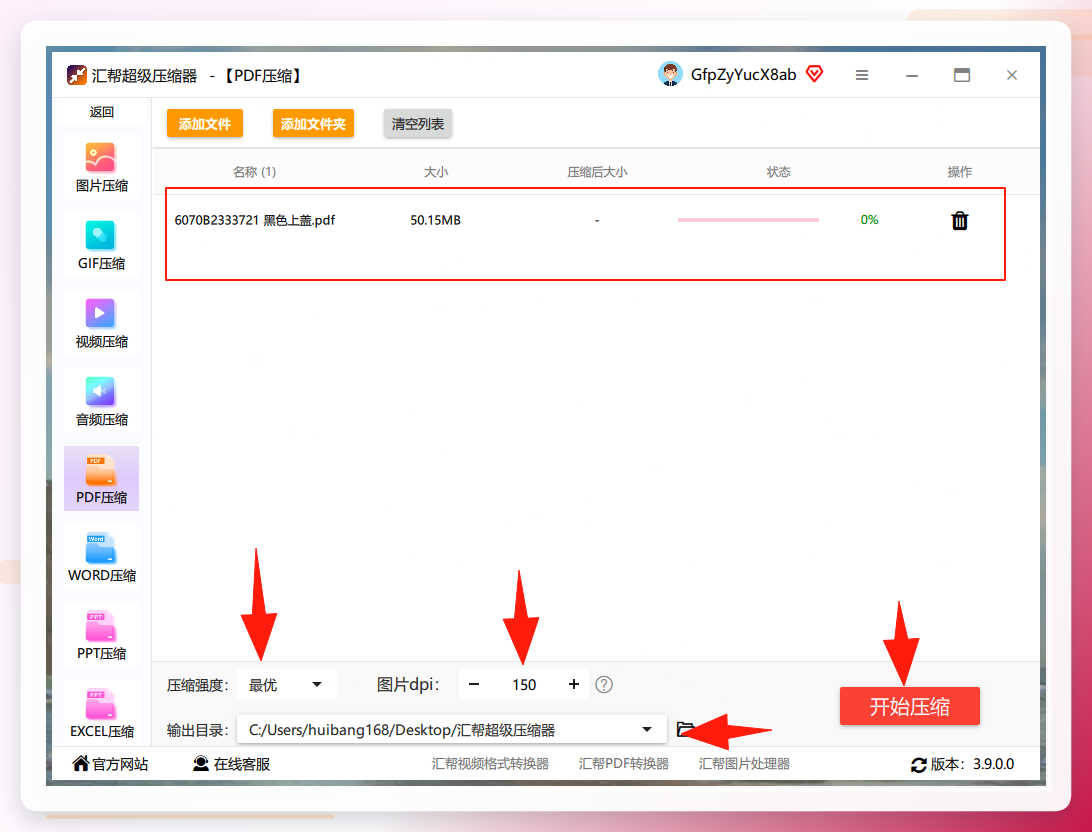The image size is (1092, 832).
Task: Expand the 压缩强度 dropdown set to 最优
Action: tap(287, 684)
